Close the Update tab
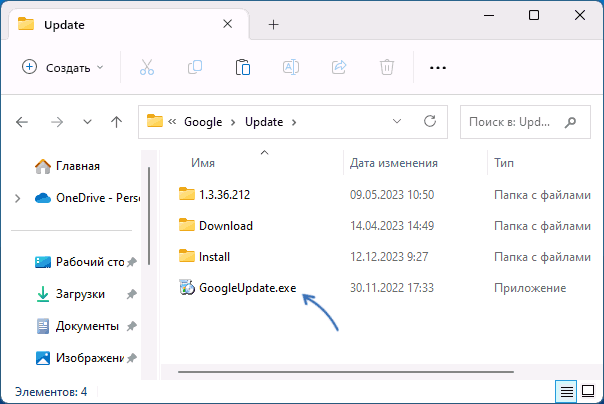604x404 pixels. [x=228, y=24]
